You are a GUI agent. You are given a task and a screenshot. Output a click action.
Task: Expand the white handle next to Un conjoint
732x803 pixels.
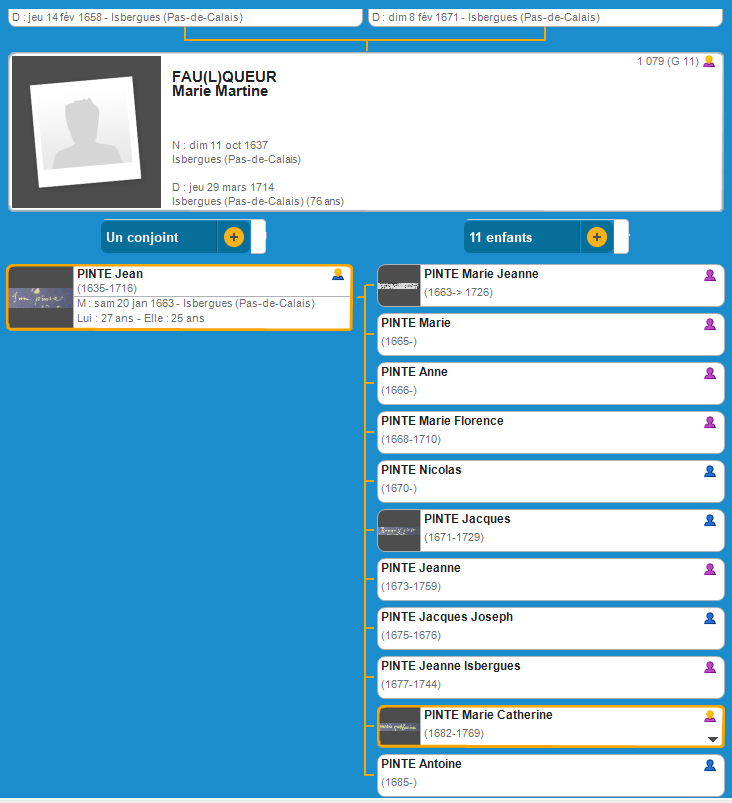click(258, 237)
